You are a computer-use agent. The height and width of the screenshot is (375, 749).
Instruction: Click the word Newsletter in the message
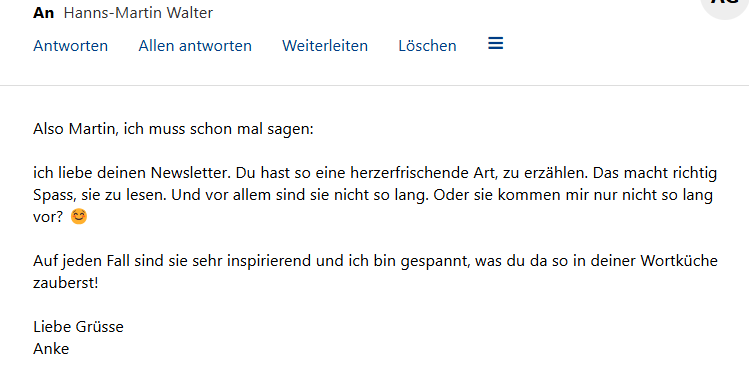pyautogui.click(x=190, y=172)
